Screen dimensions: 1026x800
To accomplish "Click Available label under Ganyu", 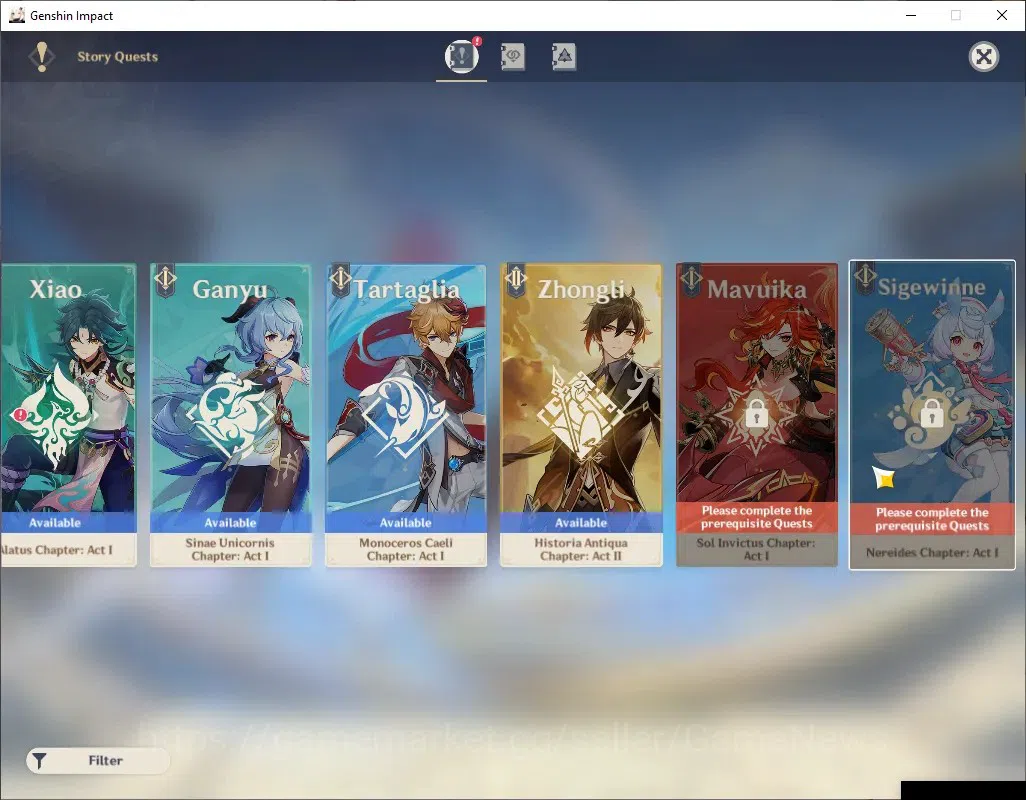I will pyautogui.click(x=230, y=523).
